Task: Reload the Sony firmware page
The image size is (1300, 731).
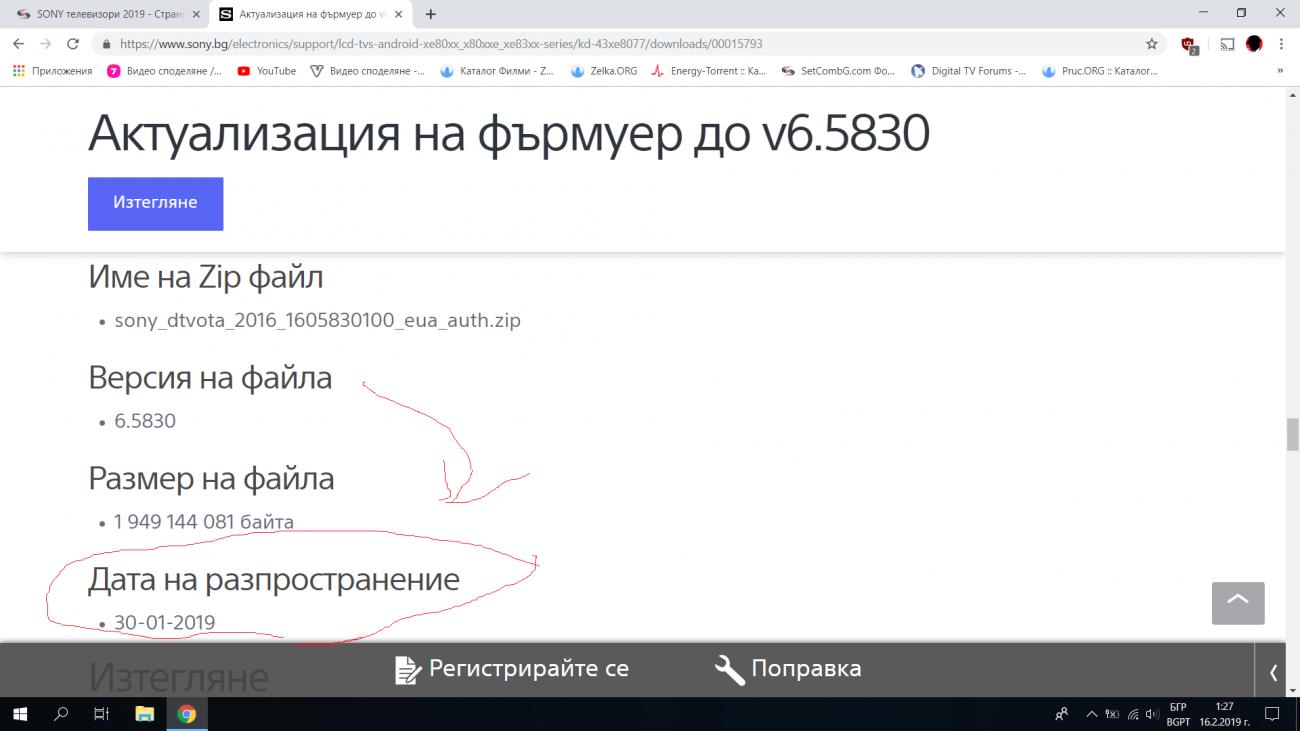Action: click(73, 44)
